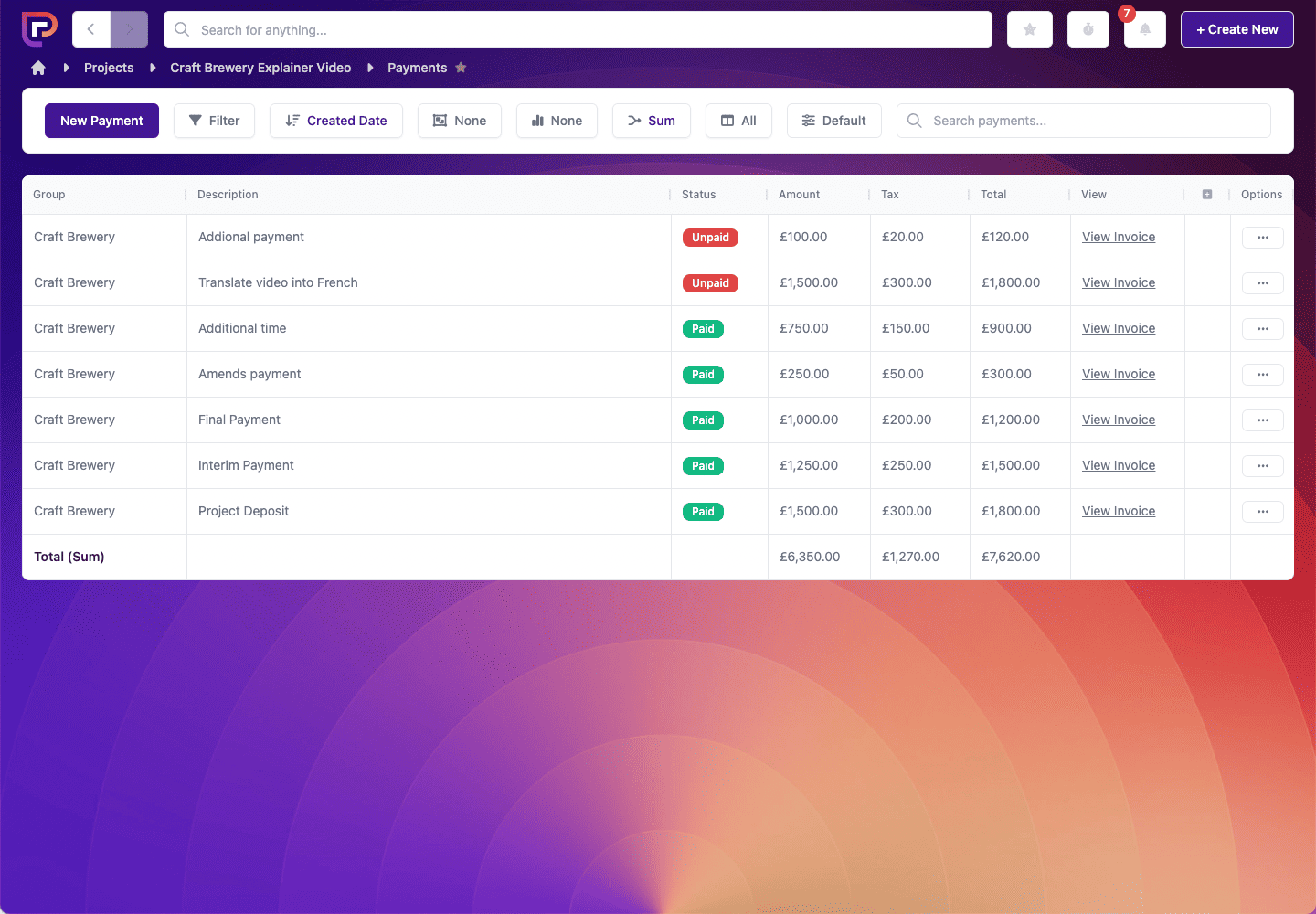Go back with the left arrow button
This screenshot has width=1316, height=914.
click(91, 29)
